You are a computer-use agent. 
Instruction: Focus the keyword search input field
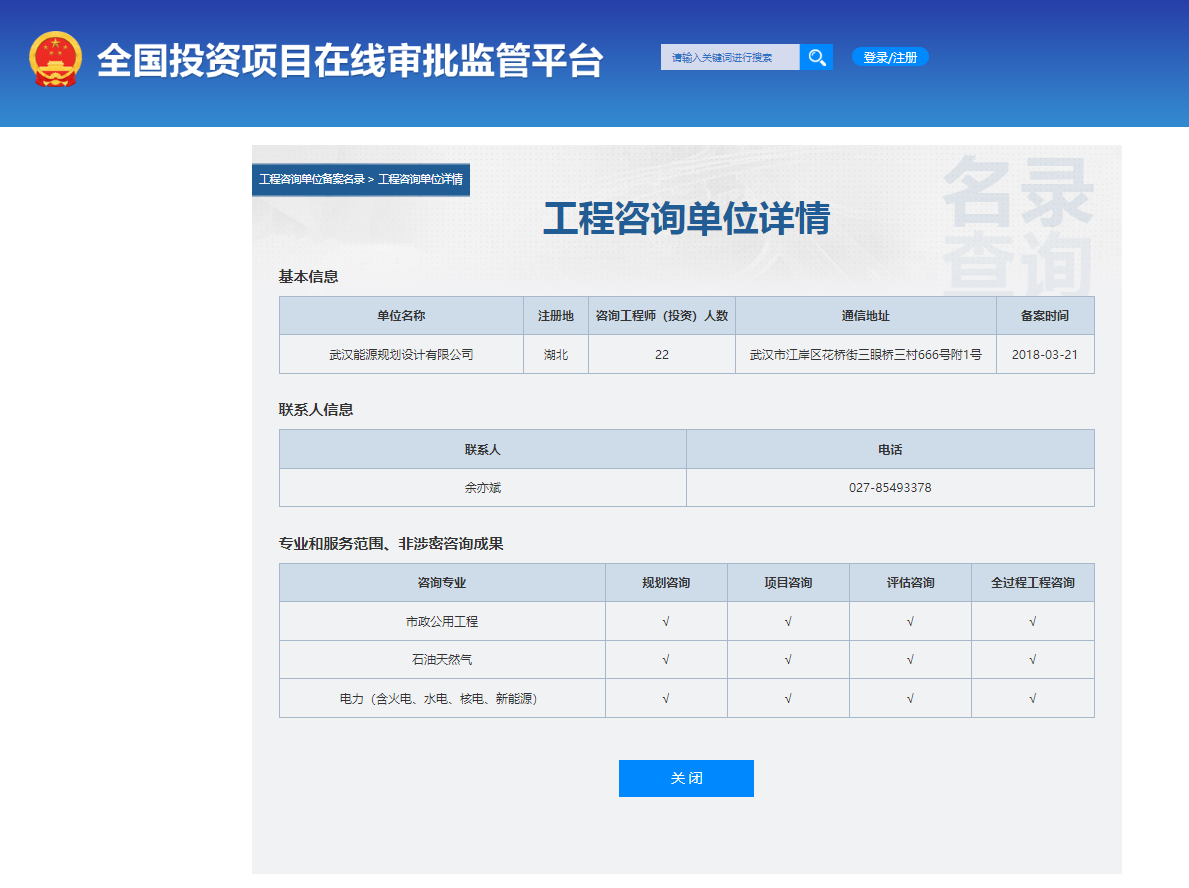(730, 57)
